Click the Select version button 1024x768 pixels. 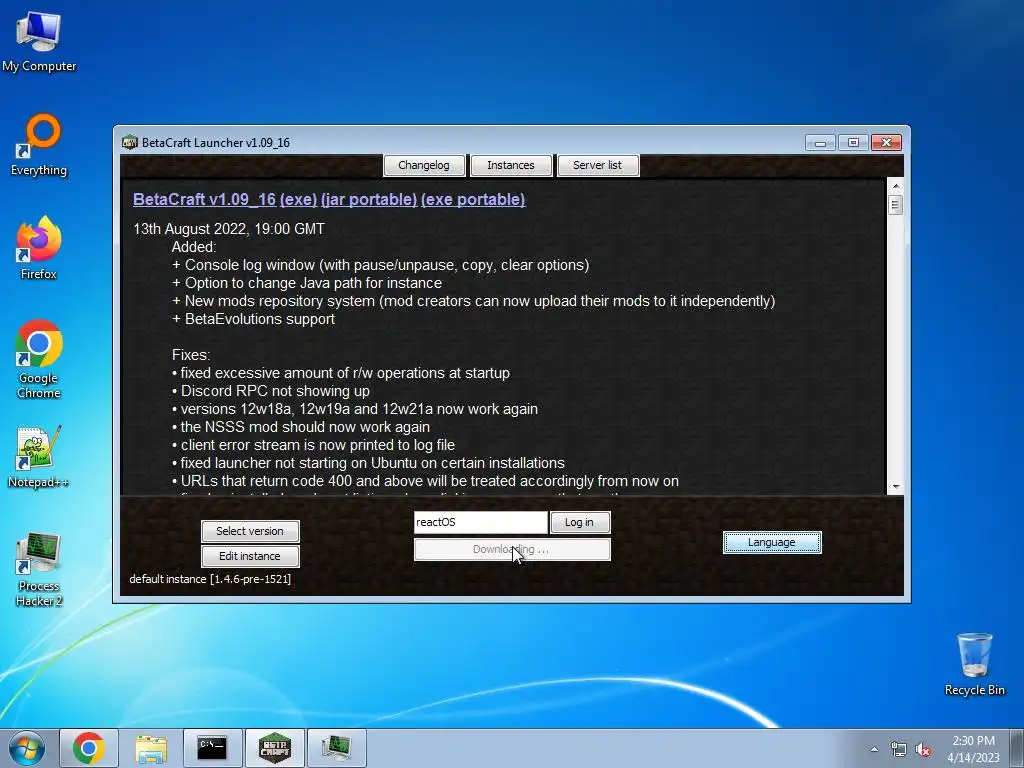click(250, 531)
